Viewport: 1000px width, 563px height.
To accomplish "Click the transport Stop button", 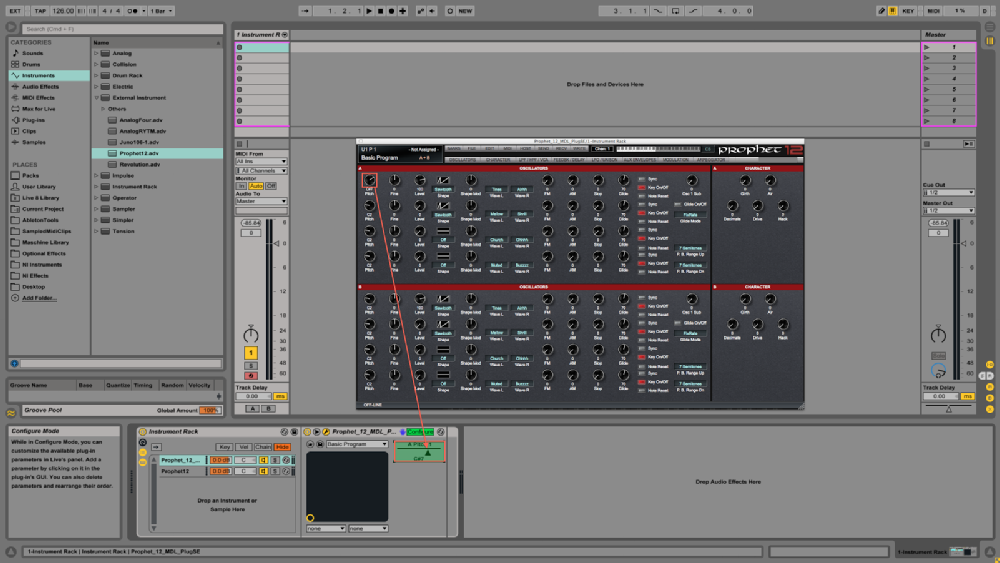I will point(380,11).
